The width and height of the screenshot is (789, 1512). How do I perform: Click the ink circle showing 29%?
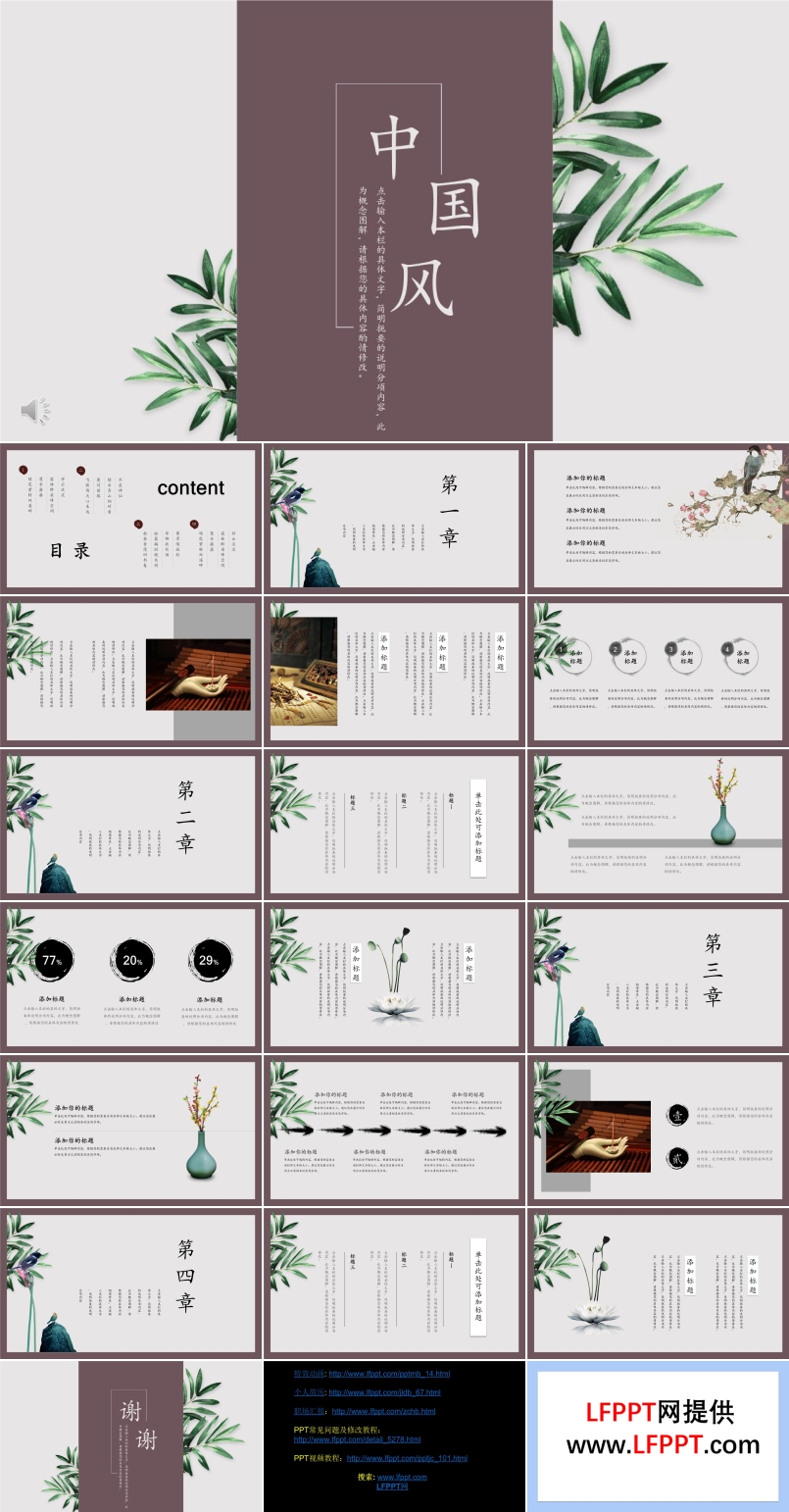click(209, 960)
